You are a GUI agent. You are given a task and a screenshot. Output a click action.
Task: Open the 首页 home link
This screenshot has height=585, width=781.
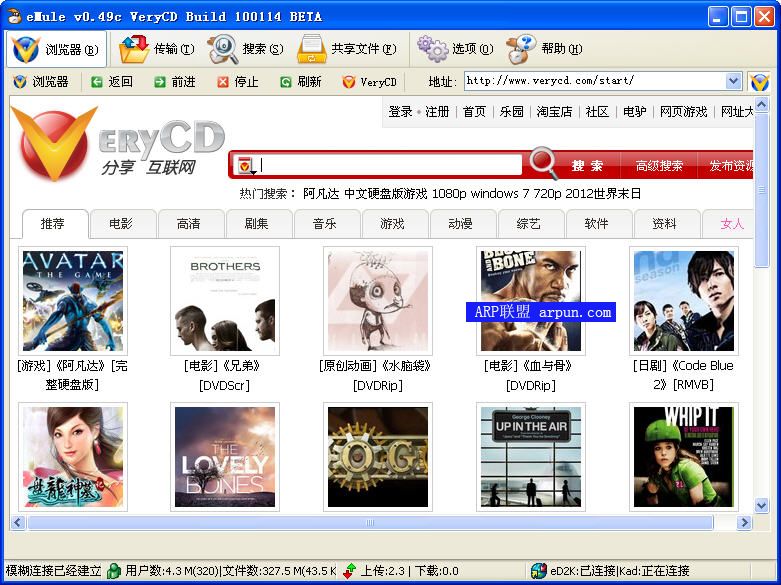pyautogui.click(x=474, y=112)
